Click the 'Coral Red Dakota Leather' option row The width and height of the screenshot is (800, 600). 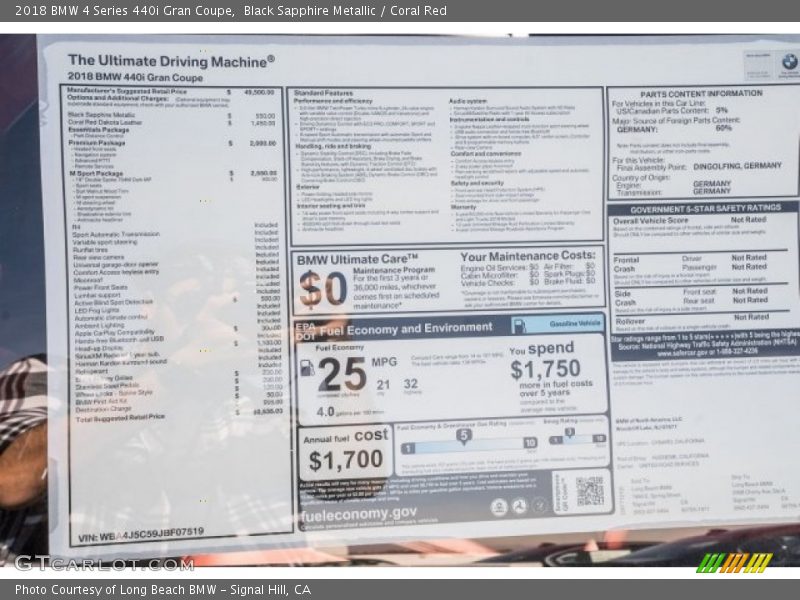(x=171, y=122)
